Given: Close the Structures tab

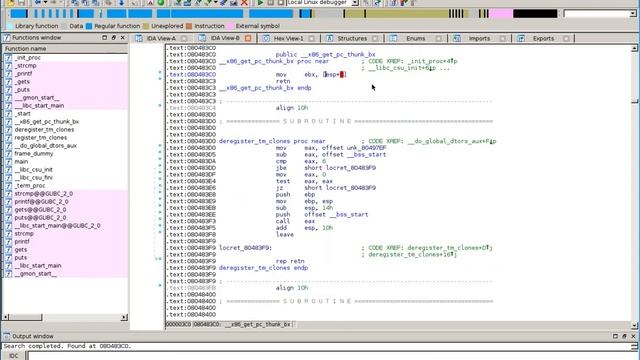Looking at the screenshot, I should click(x=375, y=38).
